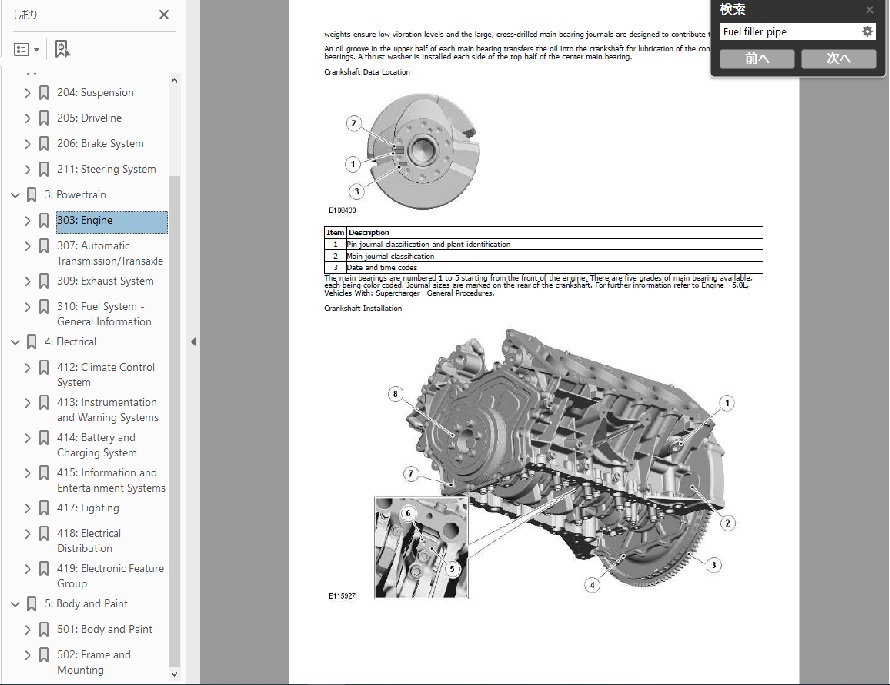Open the 501: Body and Paint bookmark

104,629
